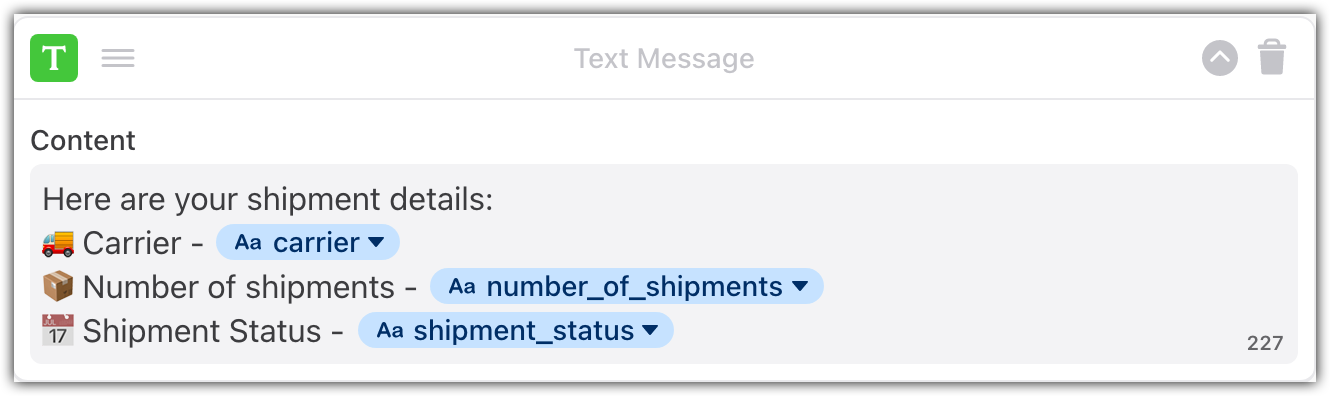Click the green T text message icon
Image resolution: width=1330 pixels, height=396 pixels.
pos(54,58)
